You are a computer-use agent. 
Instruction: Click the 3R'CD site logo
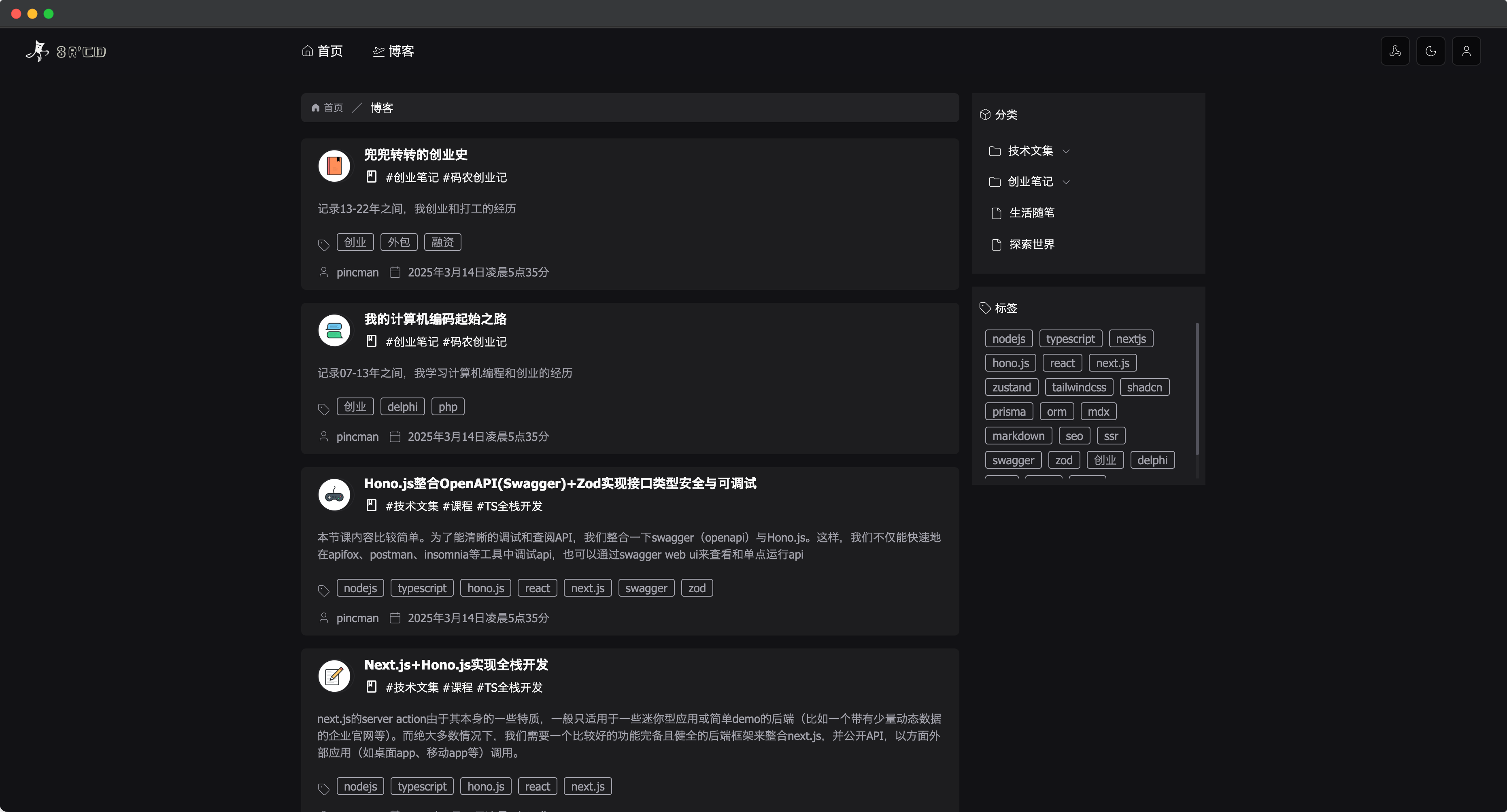[x=66, y=51]
